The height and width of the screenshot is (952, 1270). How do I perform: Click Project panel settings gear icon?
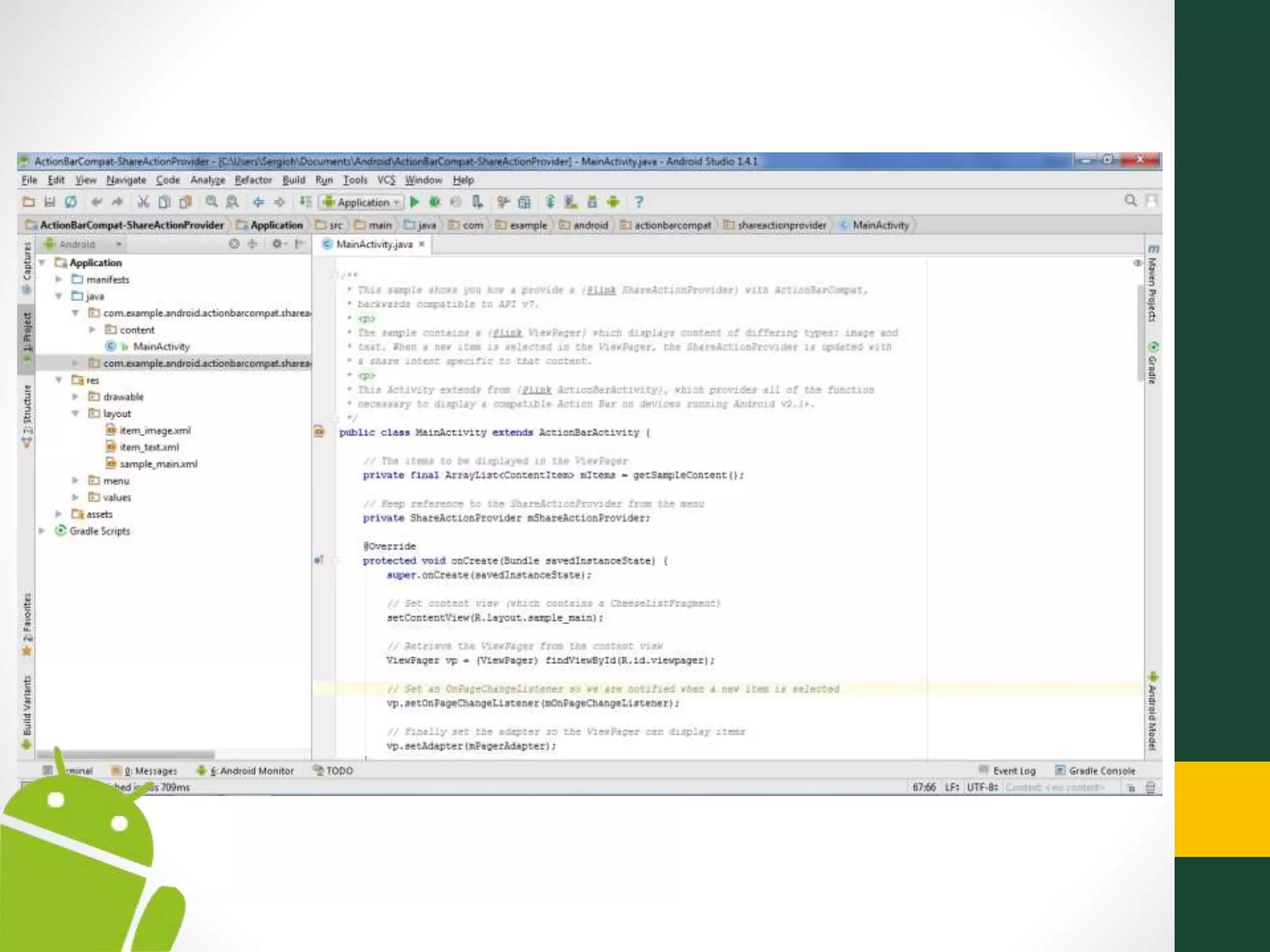coord(278,244)
